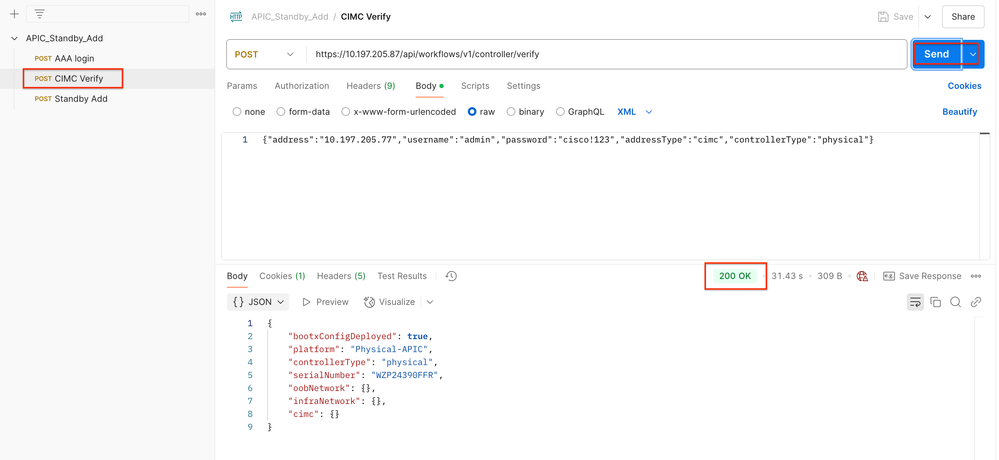This screenshot has height=460, width=999.
Task: Open the Save options dropdown arrow
Action: pyautogui.click(x=928, y=17)
